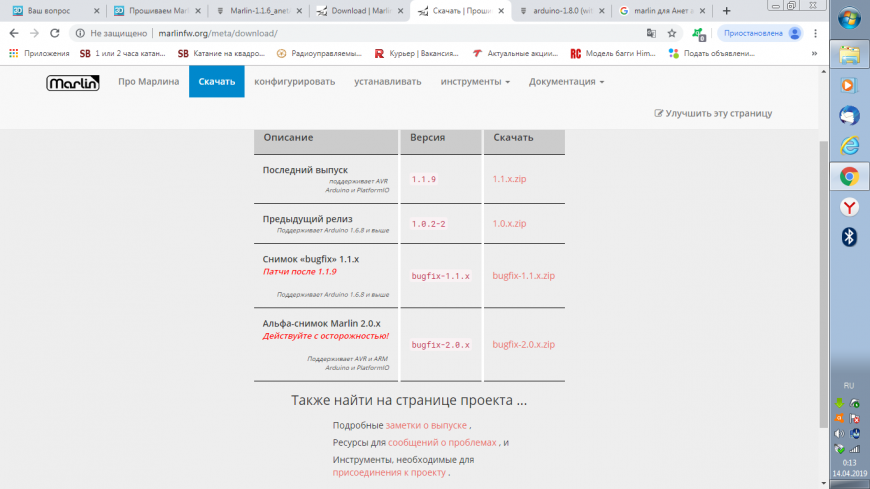Close the 'Прошиваем Marl' tab

point(198,11)
